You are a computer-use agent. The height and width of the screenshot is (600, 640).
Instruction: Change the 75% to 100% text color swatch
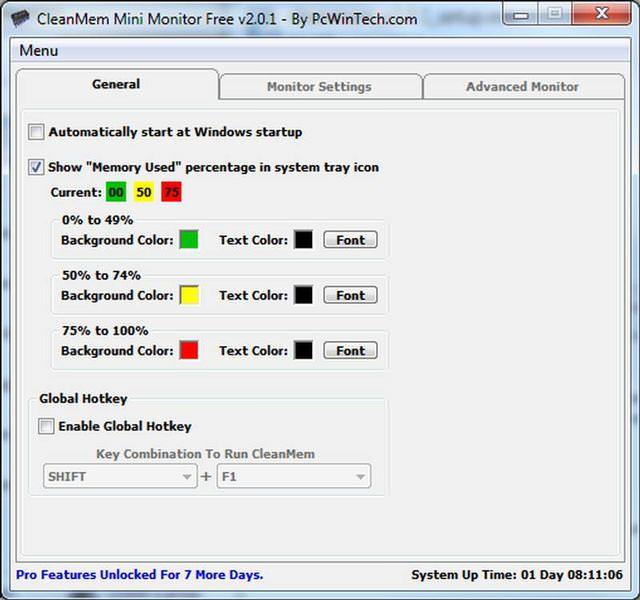coord(304,350)
